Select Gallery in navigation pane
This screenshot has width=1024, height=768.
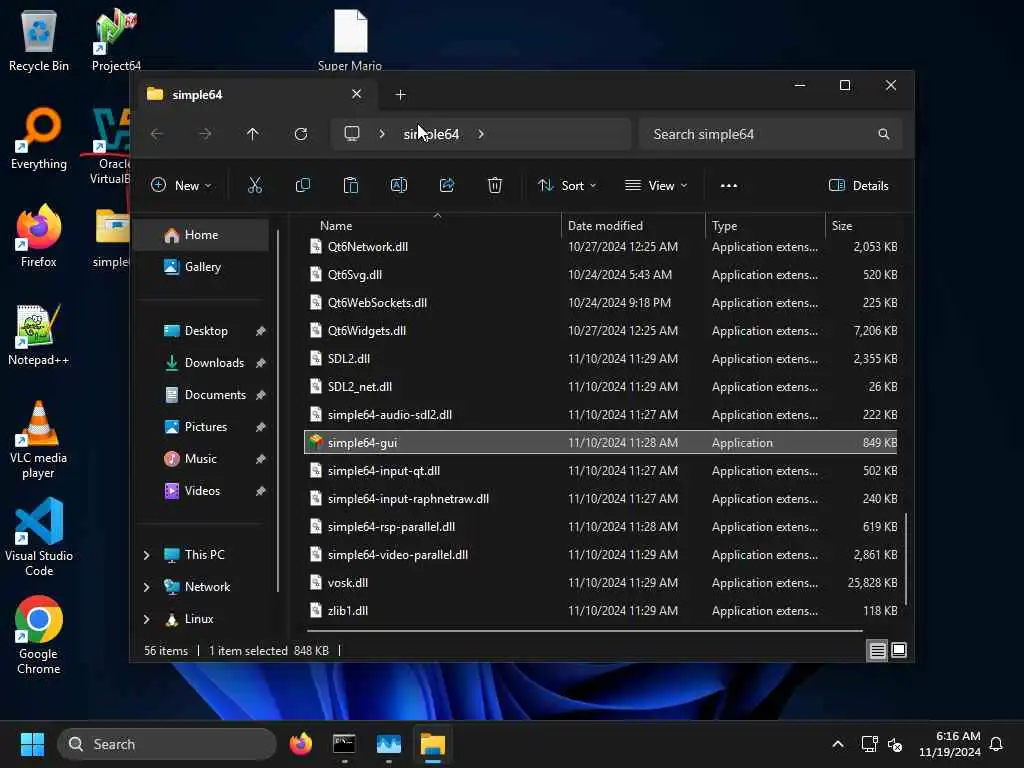pyautogui.click(x=201, y=267)
